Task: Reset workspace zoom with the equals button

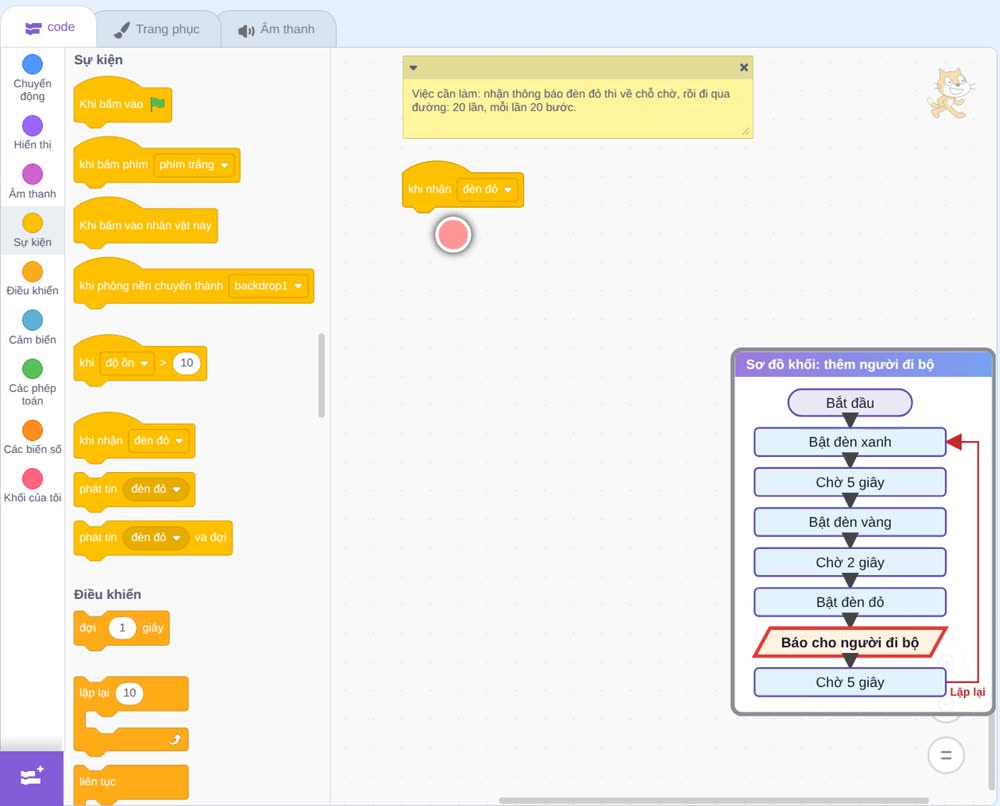Action: [x=946, y=755]
